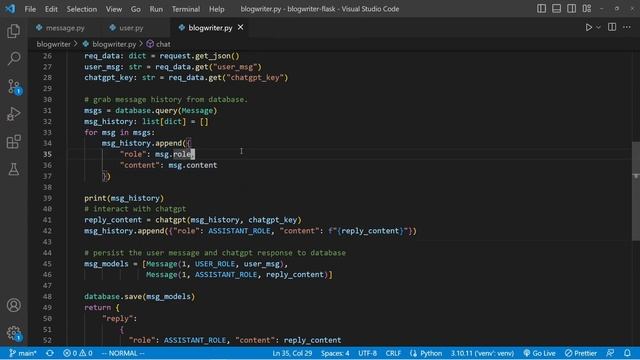This screenshot has height=360, width=640.
Task: Click the NORMAL vim mode indicator
Action: pyautogui.click(x=122, y=353)
